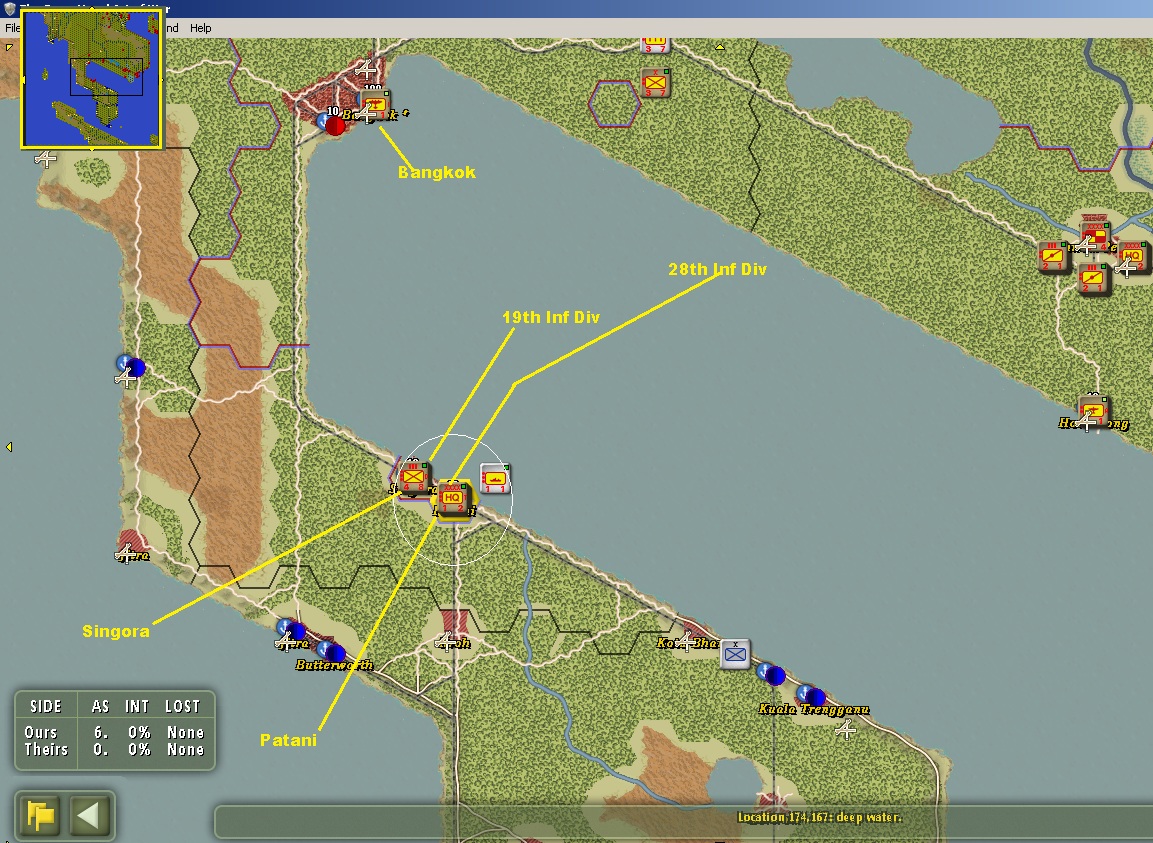Select the blue-gray infantry counter near Kota Bharu
1153x843 pixels.
pos(735,654)
